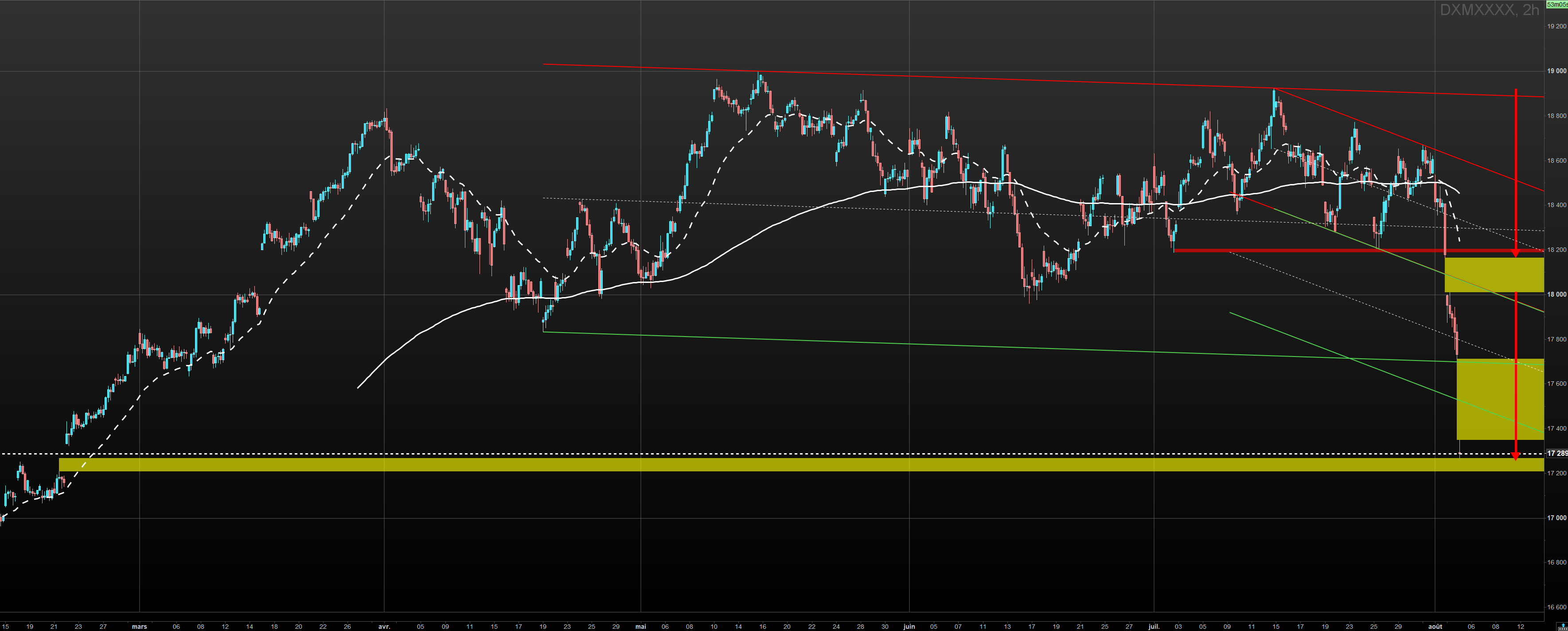Click the 16 600 price axis label
This screenshot has height=631, width=1568.
1556,607
